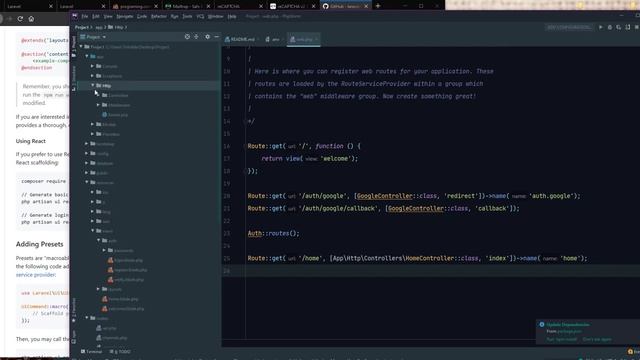The image size is (640, 360).
Task: Open home.blade.php in views
Action: pyautogui.click(x=120, y=299)
